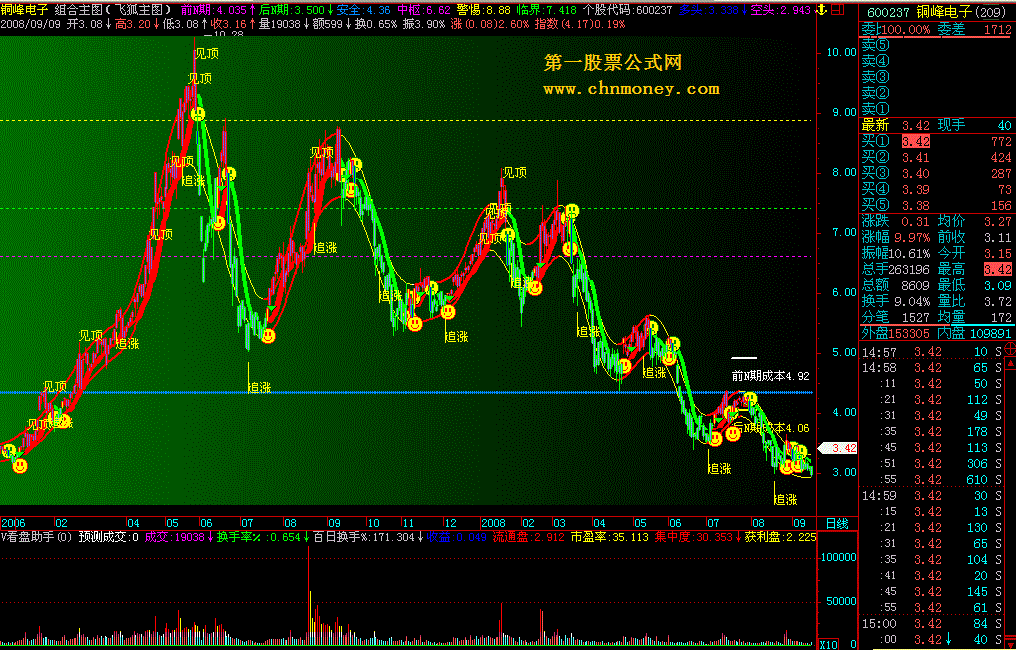
Task: Click the 总手 263196 value
Action: tap(896, 269)
